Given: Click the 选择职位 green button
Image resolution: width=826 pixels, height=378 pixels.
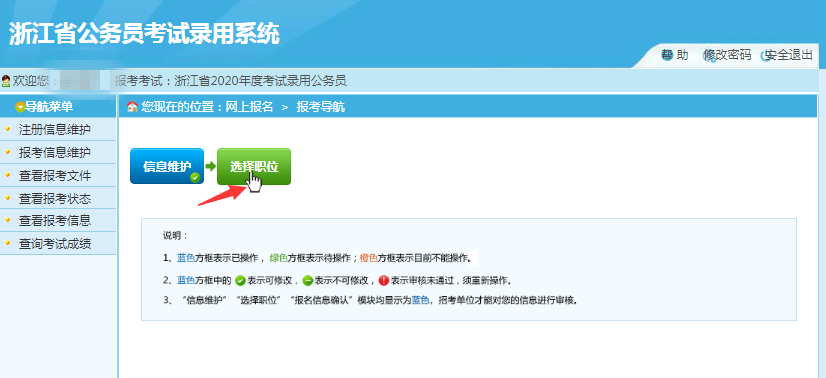Looking at the screenshot, I should (x=254, y=166).
